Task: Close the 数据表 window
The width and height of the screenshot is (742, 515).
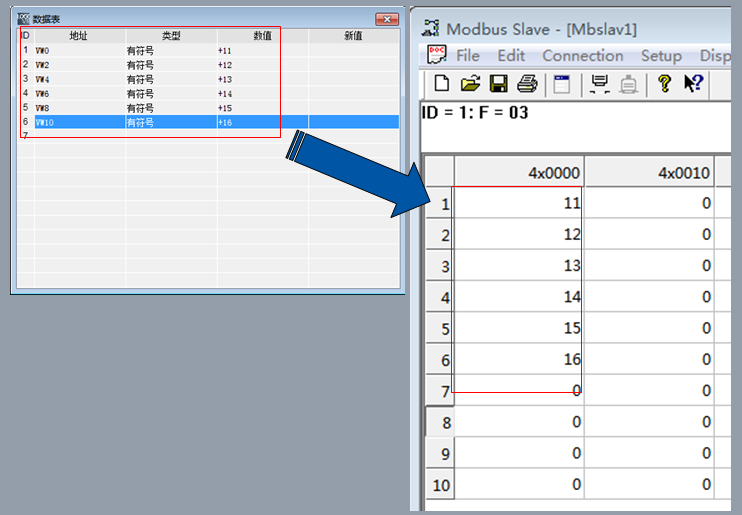Action: [x=387, y=19]
